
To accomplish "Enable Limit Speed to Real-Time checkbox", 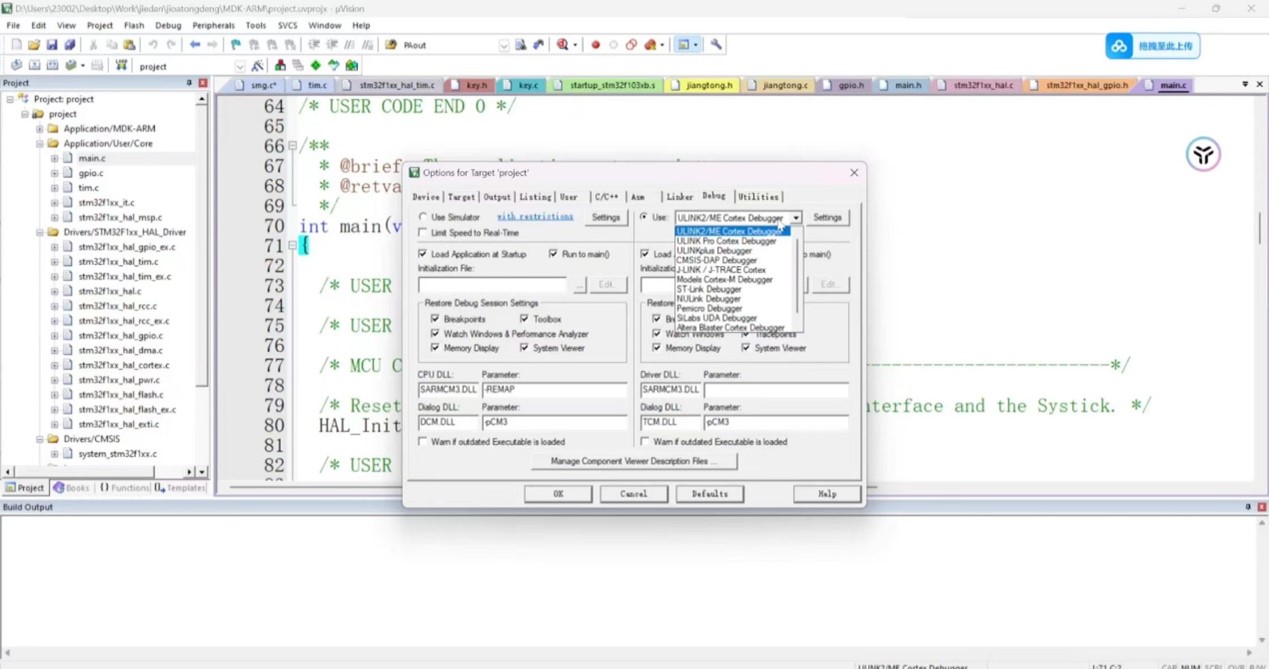I will coord(424,233).
